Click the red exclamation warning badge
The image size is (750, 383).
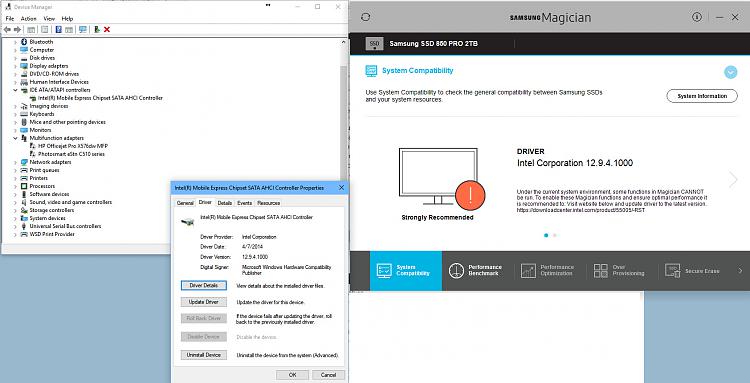470,196
